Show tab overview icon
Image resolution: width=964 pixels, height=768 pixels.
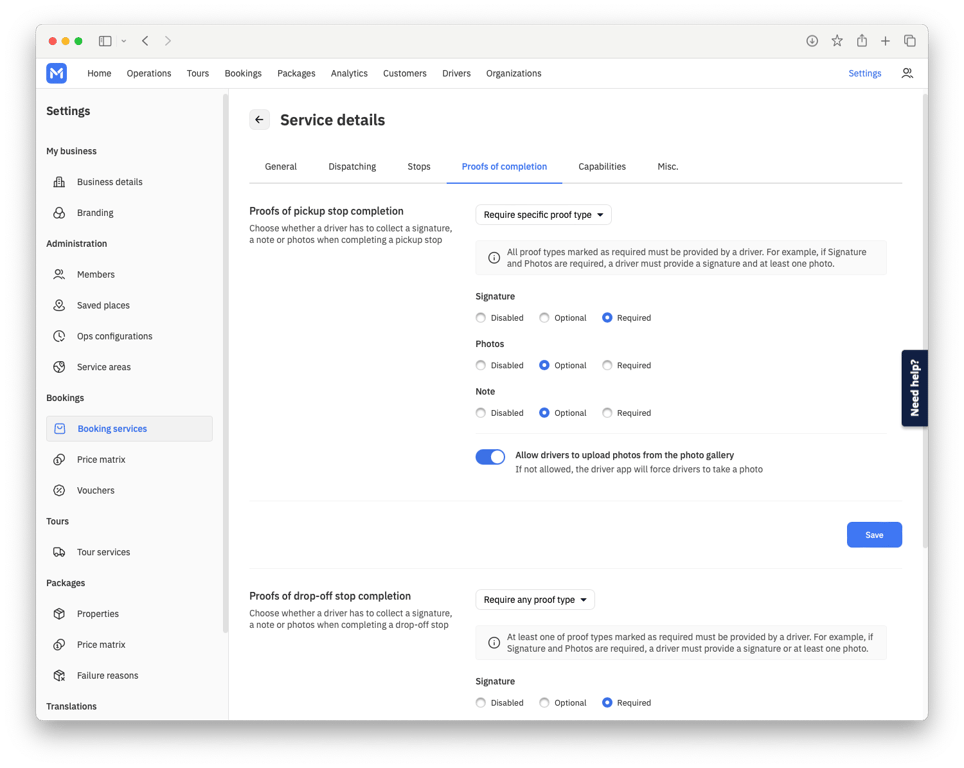click(910, 41)
